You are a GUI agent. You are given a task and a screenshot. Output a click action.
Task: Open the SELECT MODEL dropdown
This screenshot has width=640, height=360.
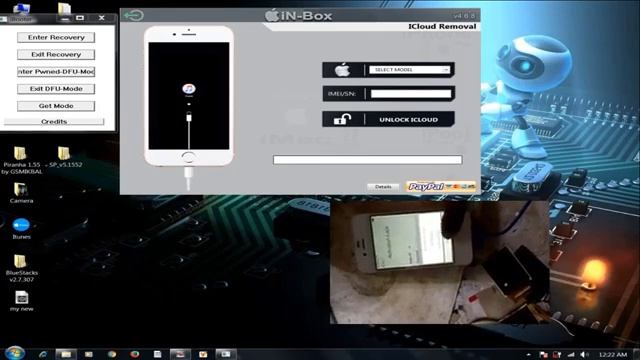(409, 70)
